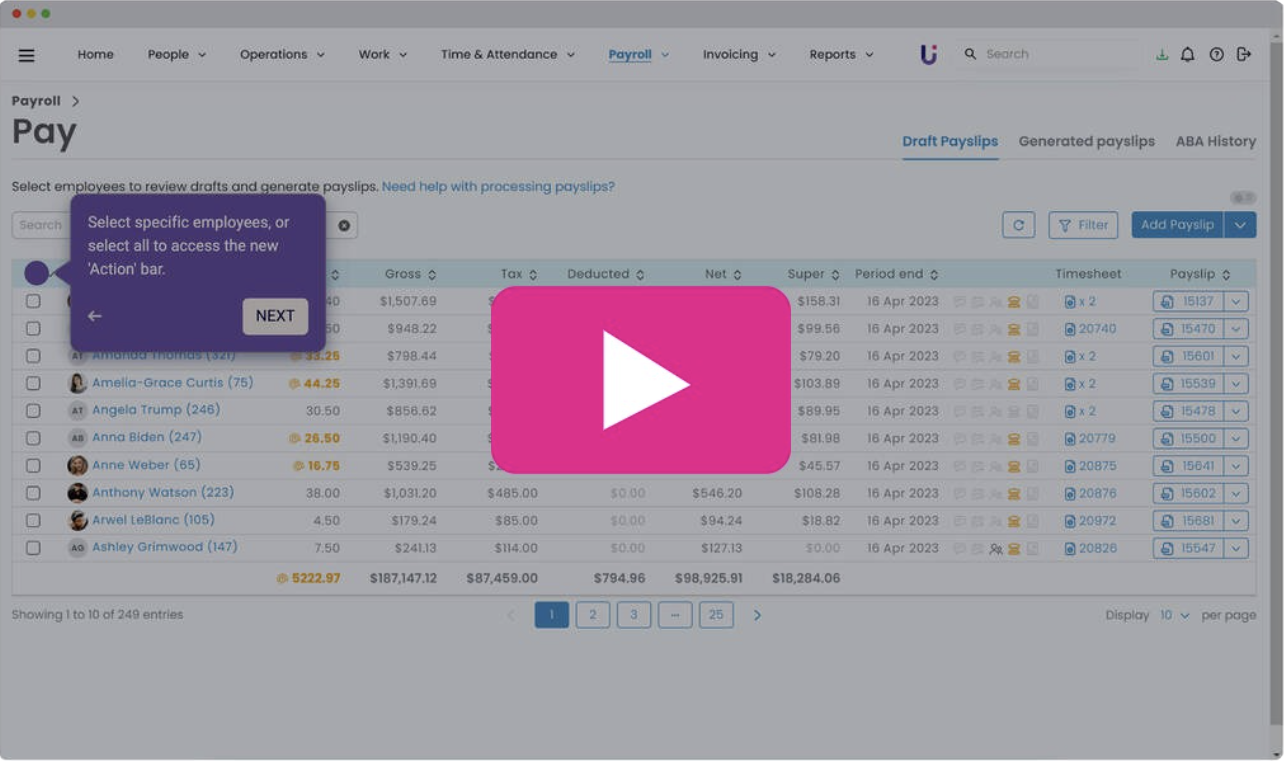Open the help question mark icon
The height and width of the screenshot is (761, 1284).
click(x=1216, y=55)
